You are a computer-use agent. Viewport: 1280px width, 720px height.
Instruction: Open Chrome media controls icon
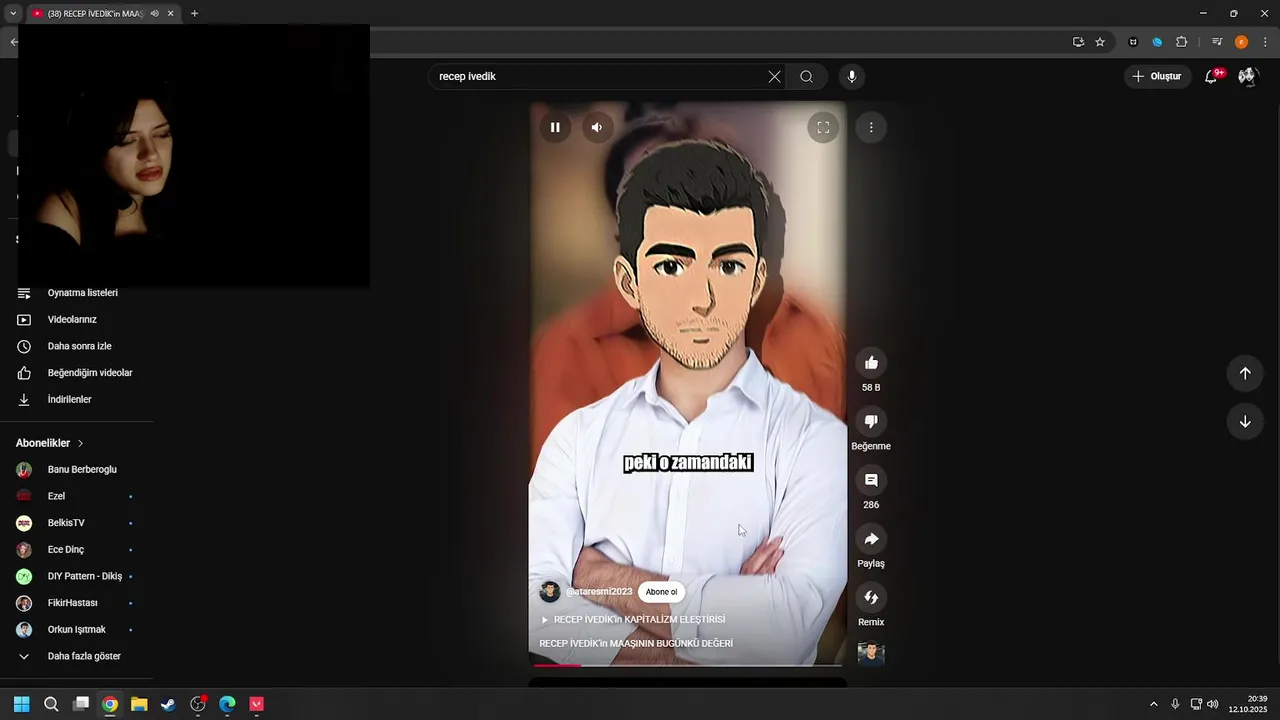point(1217,42)
